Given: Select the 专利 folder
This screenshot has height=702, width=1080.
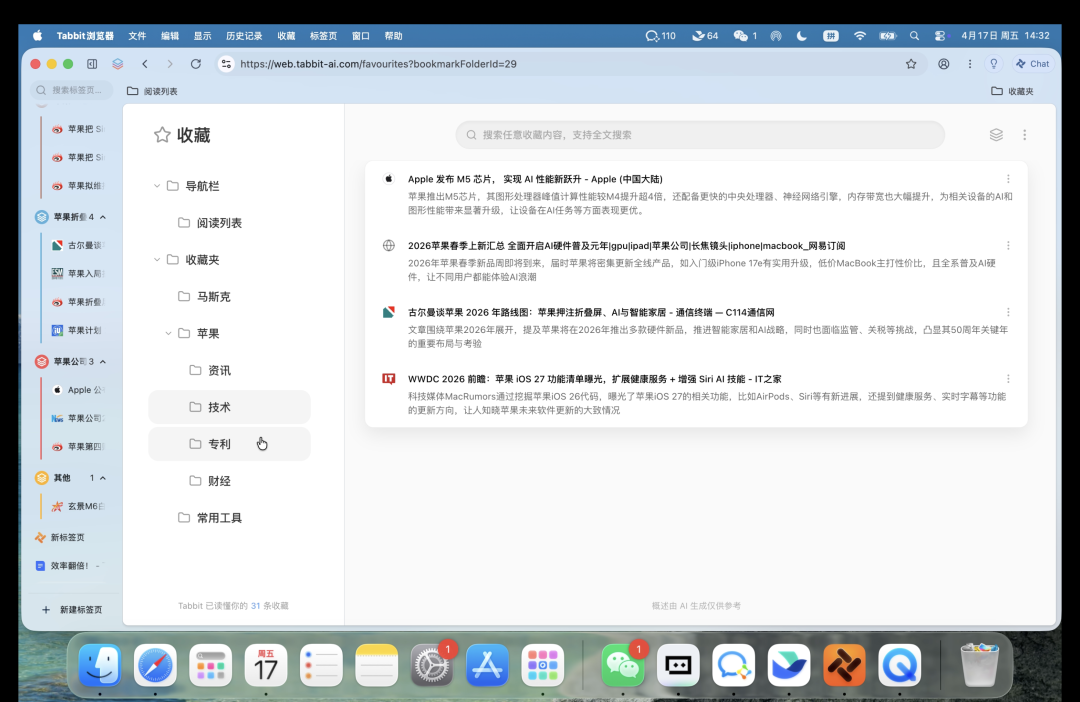Looking at the screenshot, I should coord(229,444).
